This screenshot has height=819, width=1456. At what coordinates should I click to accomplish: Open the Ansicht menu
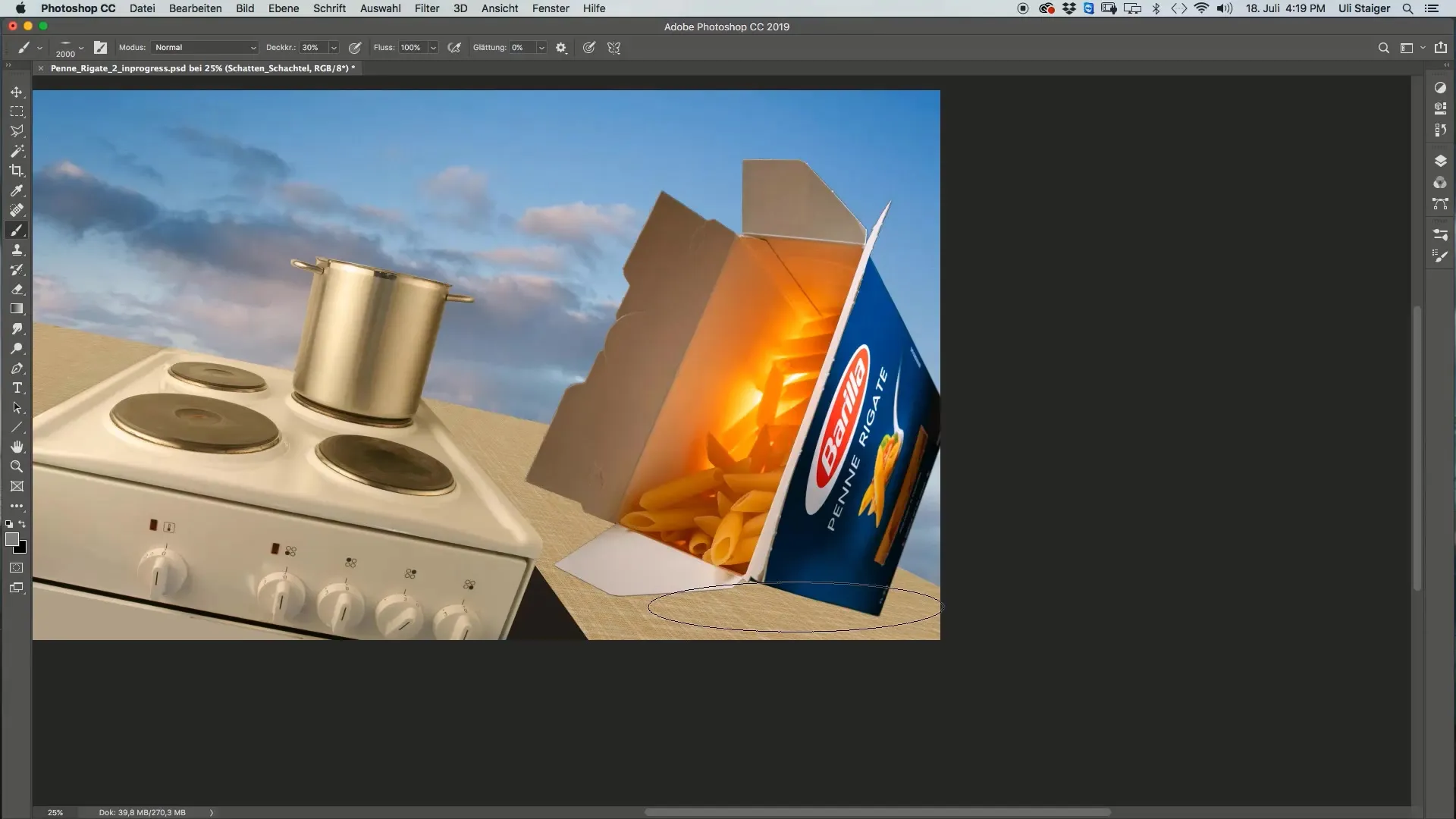500,8
